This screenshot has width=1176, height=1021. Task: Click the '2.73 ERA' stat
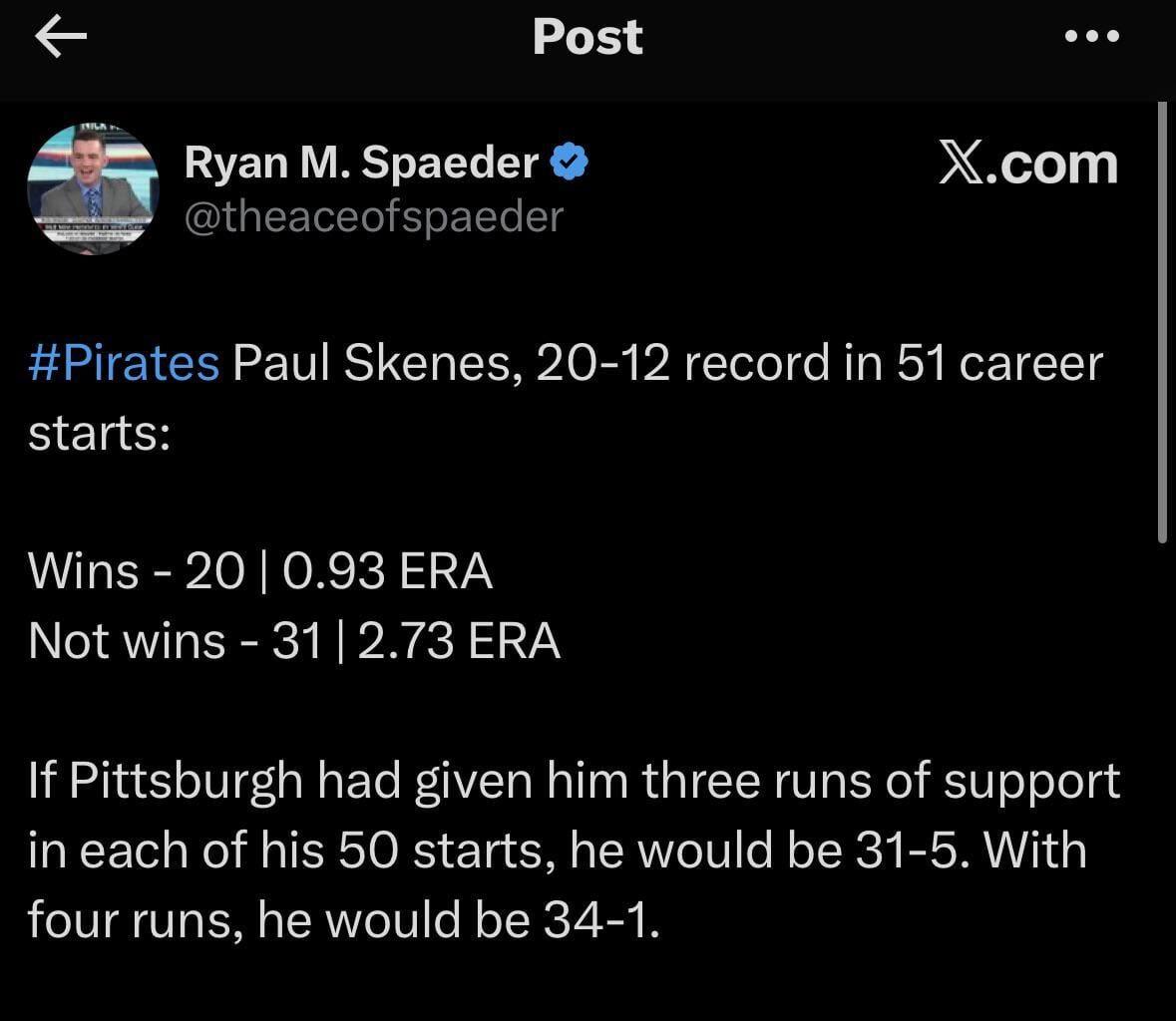coord(459,640)
